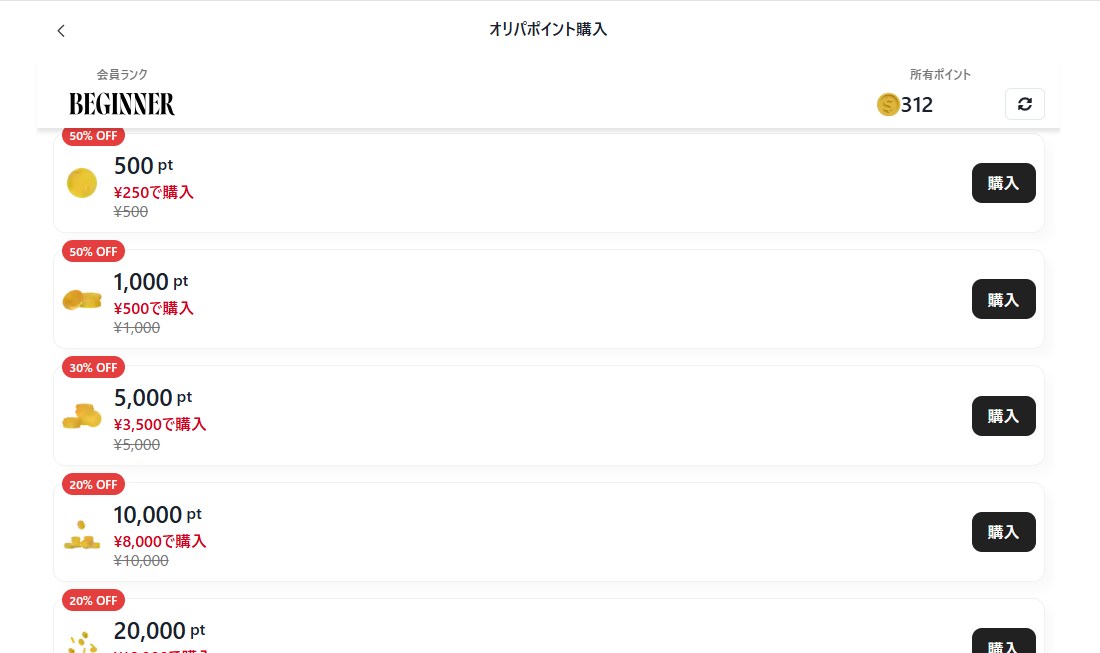Click the coin pile icon for 1,000 pt
Screen dimensions: 1100x653
click(82, 299)
